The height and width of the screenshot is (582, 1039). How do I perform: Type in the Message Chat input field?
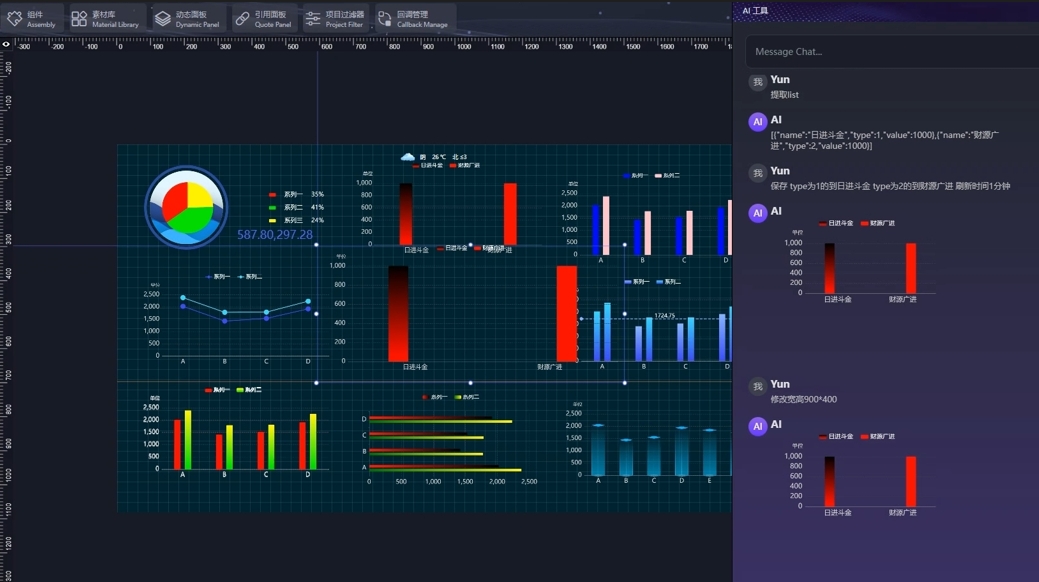890,52
